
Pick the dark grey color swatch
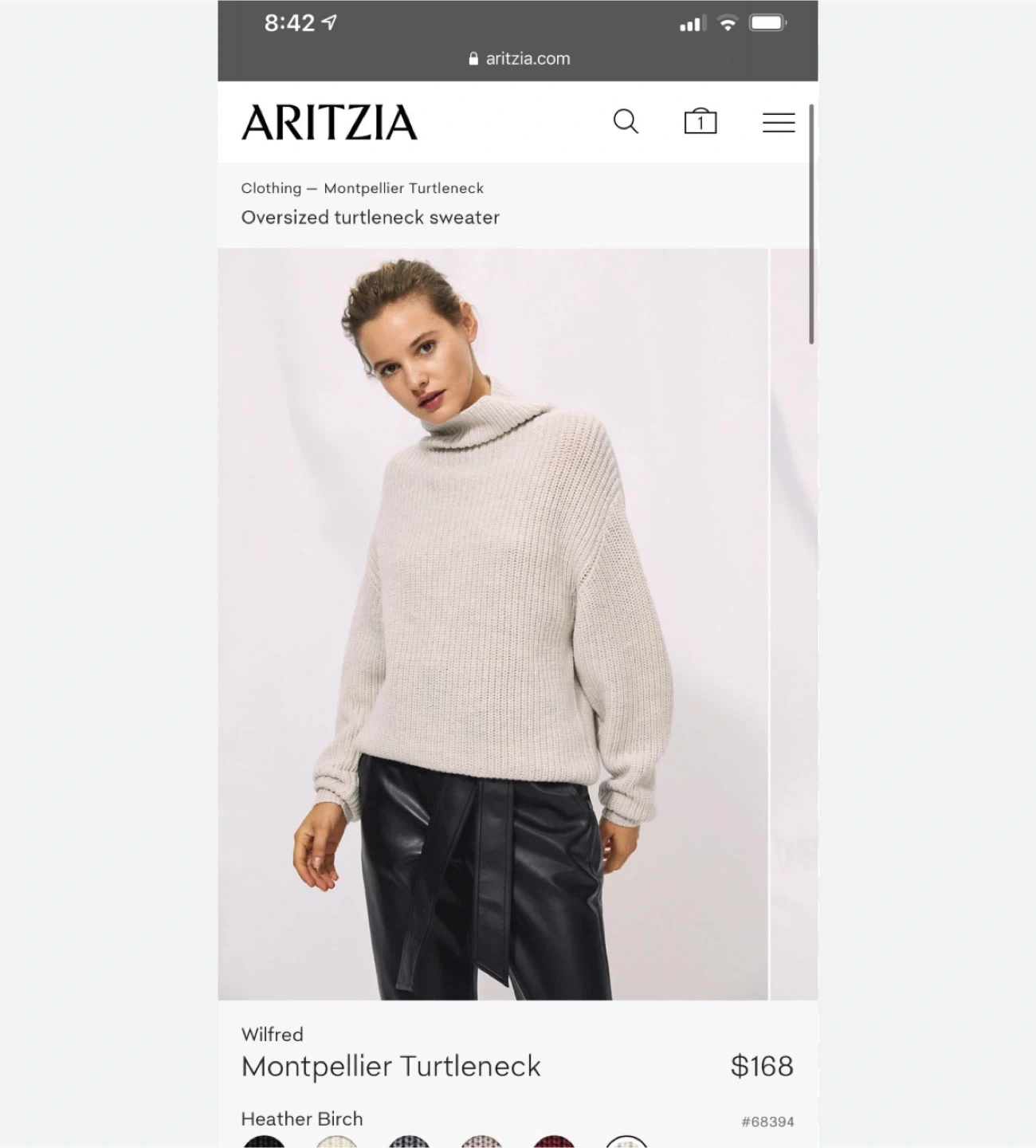tap(409, 1141)
